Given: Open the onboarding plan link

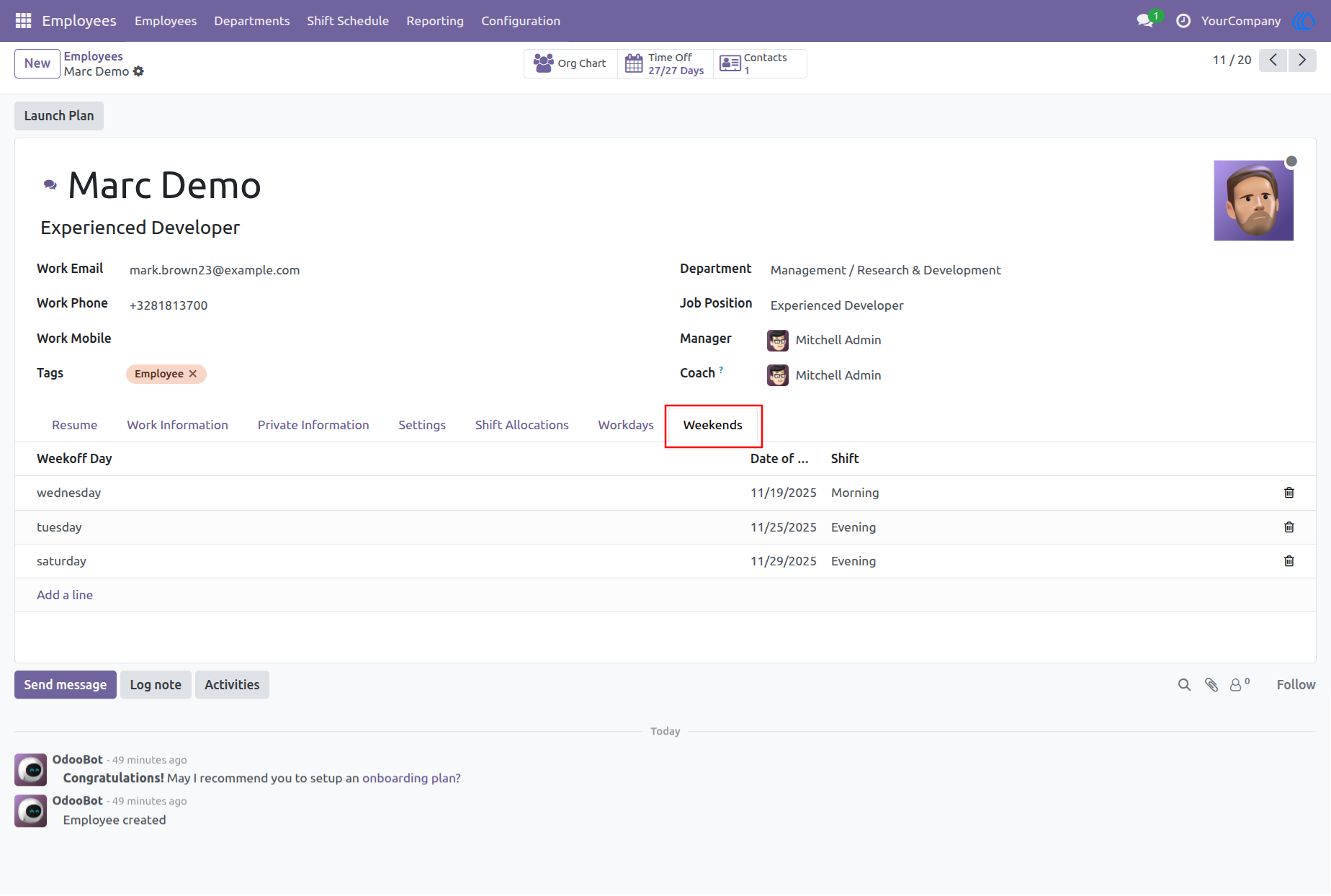Looking at the screenshot, I should coord(411,779).
